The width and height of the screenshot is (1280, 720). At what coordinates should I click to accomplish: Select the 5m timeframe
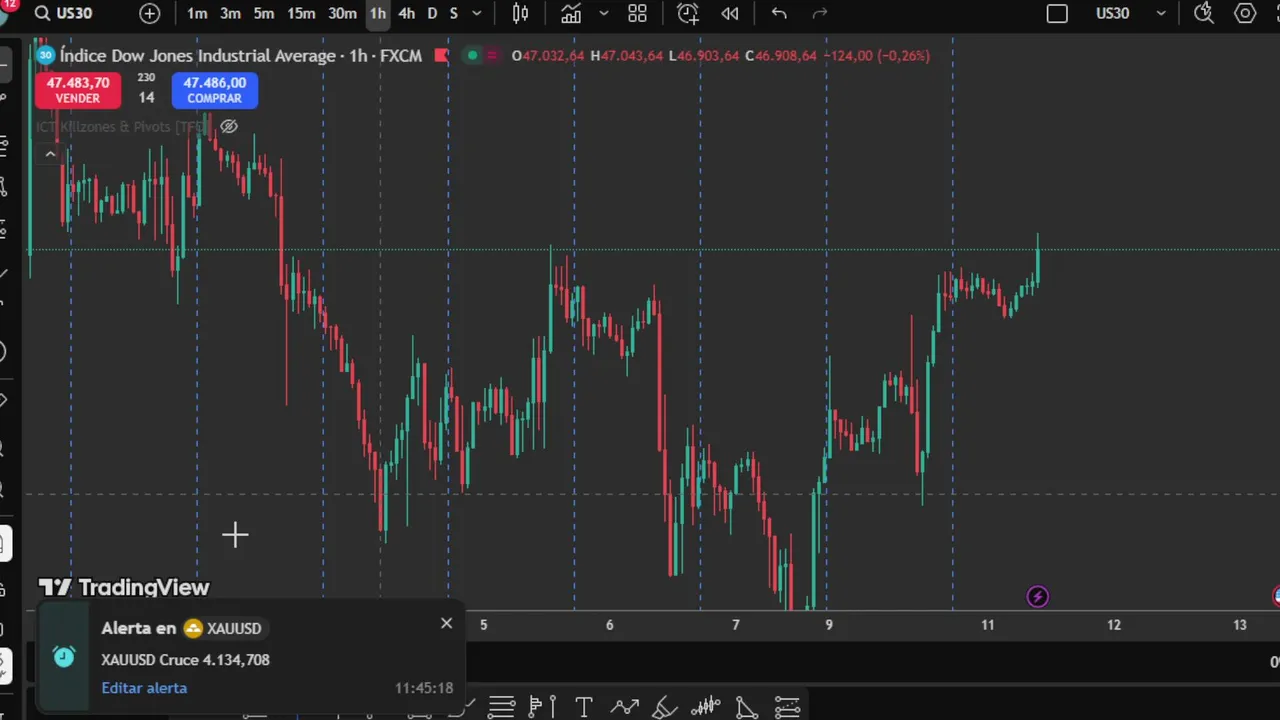[x=264, y=13]
